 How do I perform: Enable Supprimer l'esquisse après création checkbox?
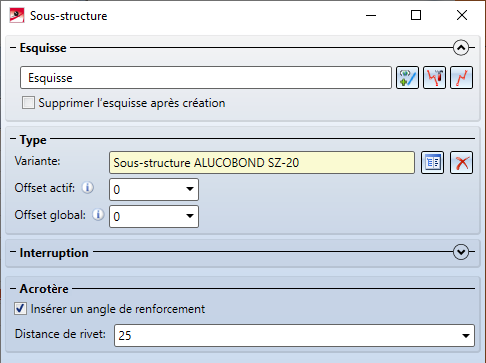(28, 103)
